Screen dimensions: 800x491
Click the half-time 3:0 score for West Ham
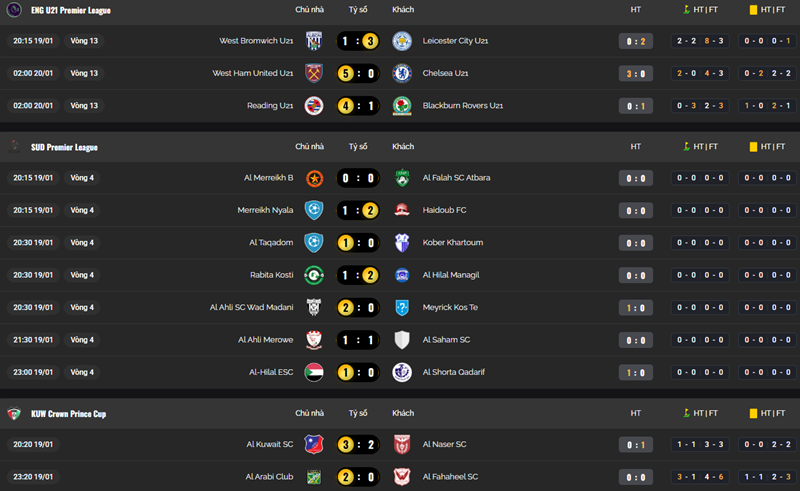(635, 73)
